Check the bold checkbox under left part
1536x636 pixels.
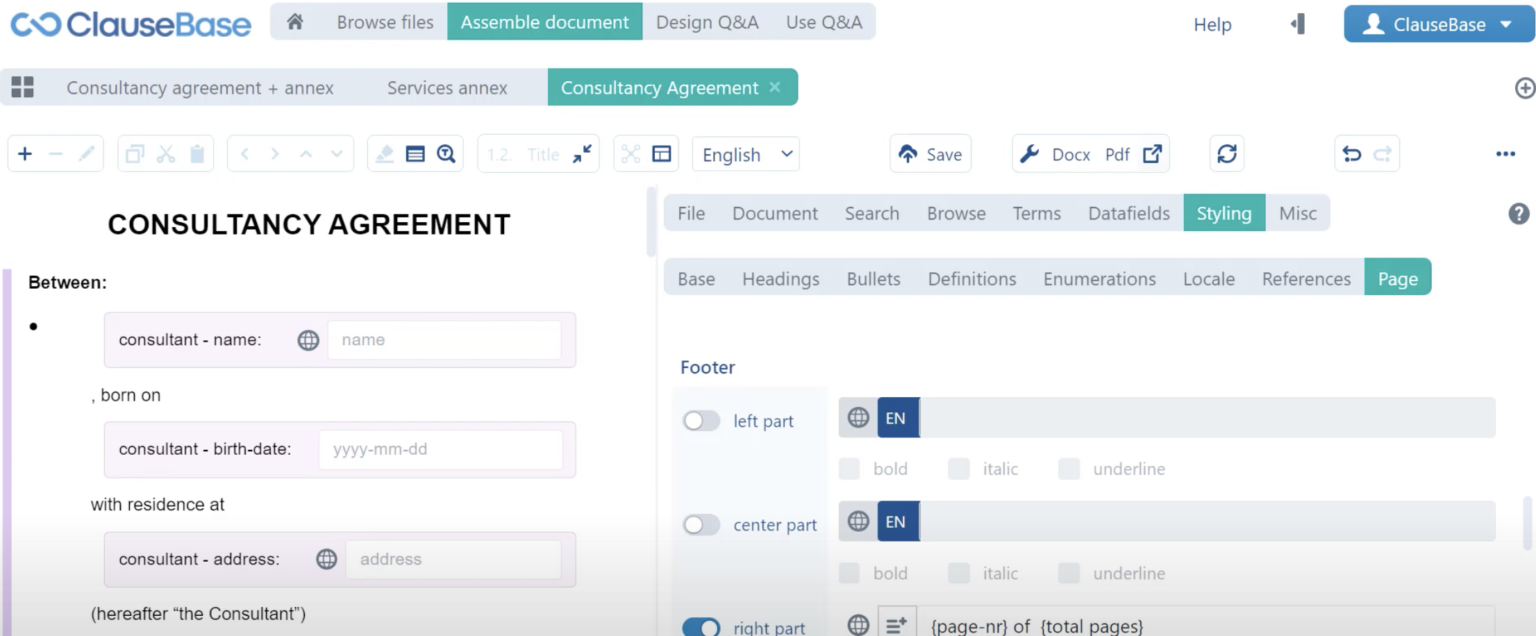849,469
